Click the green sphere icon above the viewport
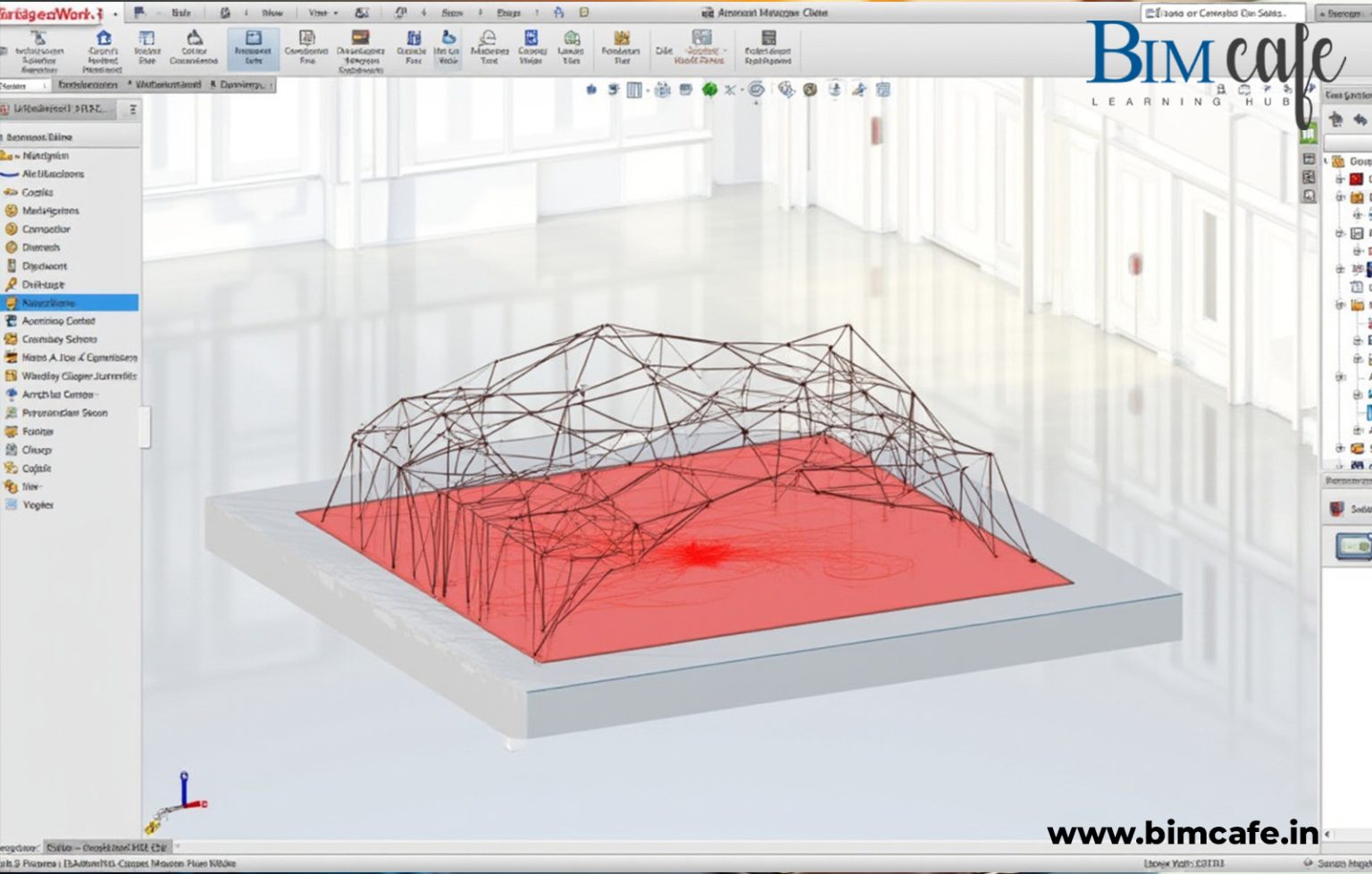Viewport: 1372px width, 874px height. click(x=710, y=89)
